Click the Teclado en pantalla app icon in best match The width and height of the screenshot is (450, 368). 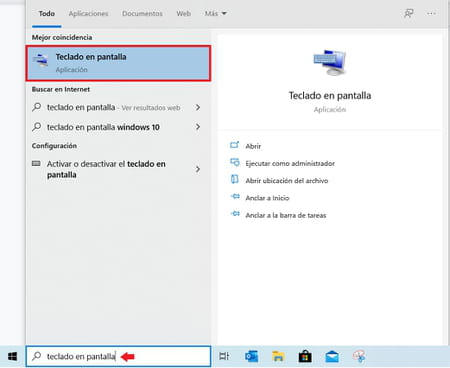pos(41,60)
